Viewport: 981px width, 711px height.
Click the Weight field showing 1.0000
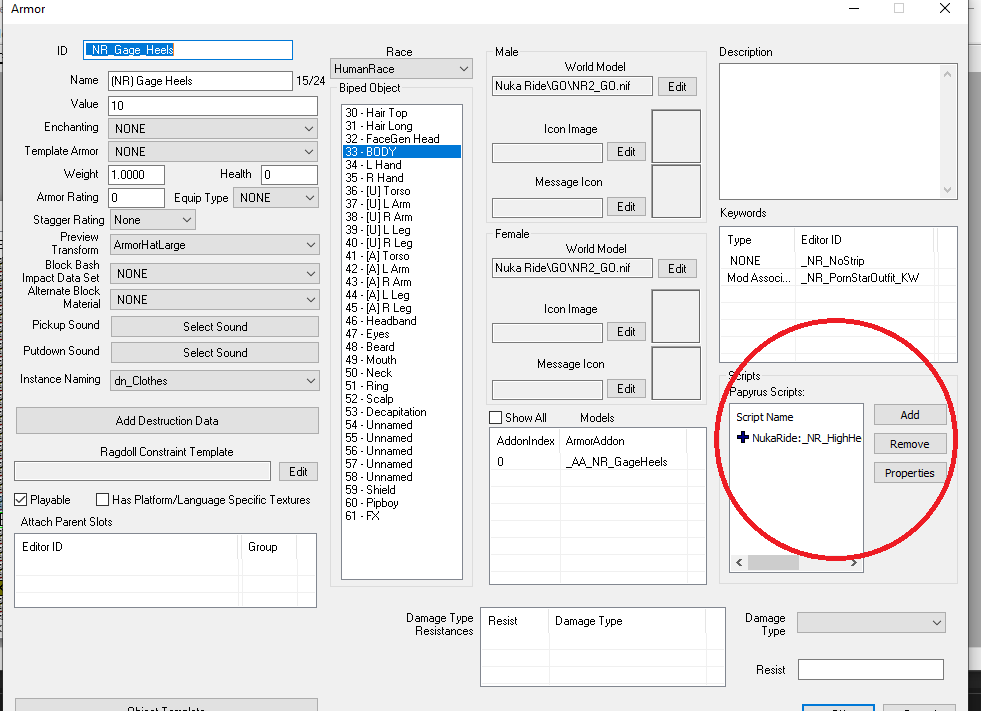point(136,175)
